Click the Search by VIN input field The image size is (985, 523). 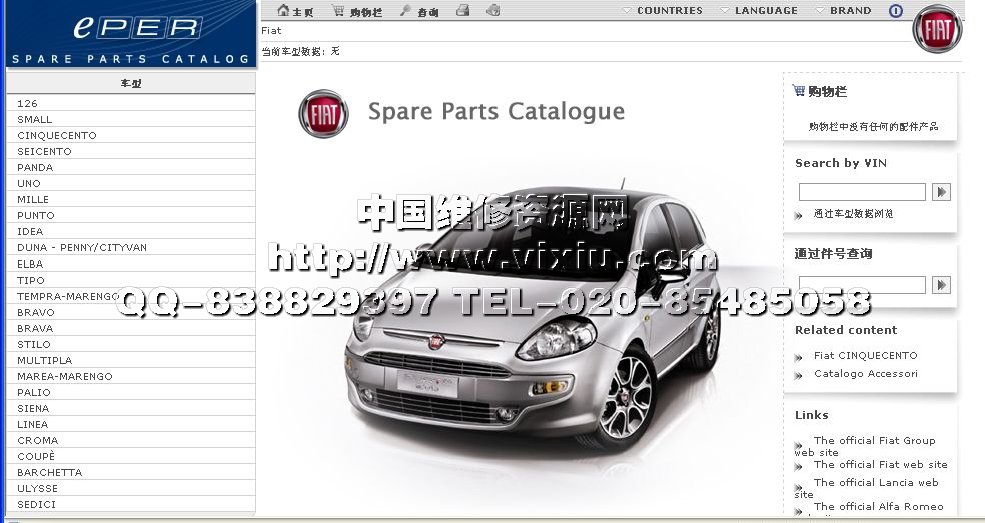pyautogui.click(x=862, y=192)
